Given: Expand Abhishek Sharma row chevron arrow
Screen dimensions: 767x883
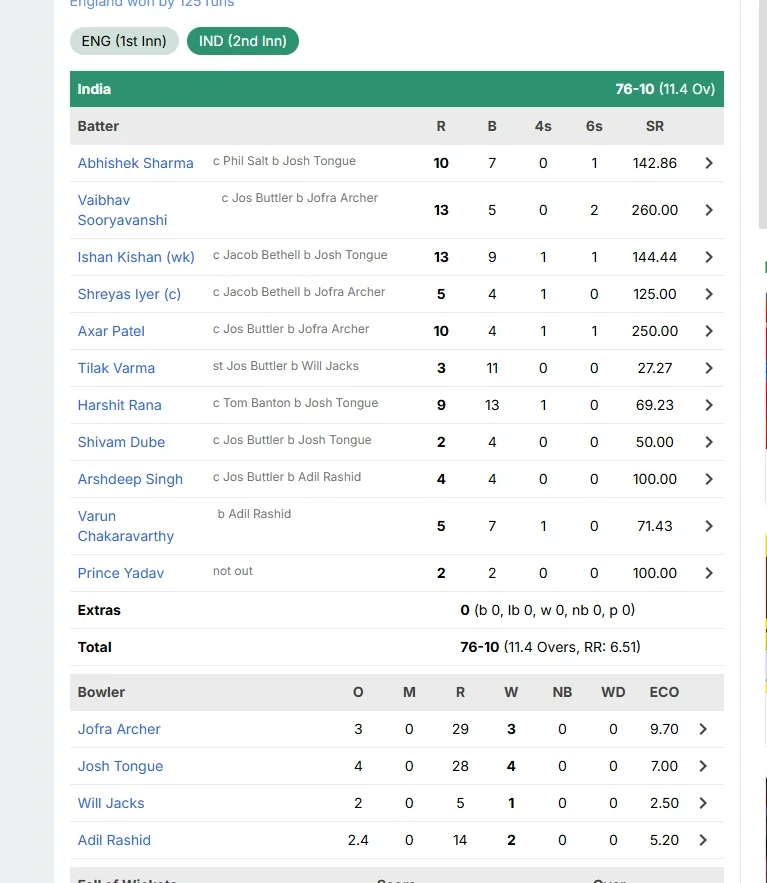Looking at the screenshot, I should point(709,163).
